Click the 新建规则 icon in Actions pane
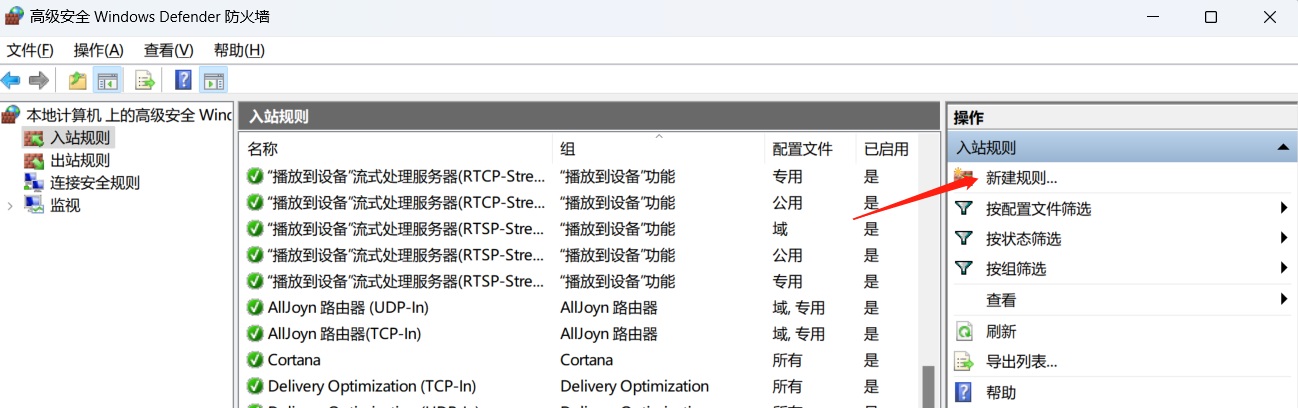 pyautogui.click(x=964, y=178)
